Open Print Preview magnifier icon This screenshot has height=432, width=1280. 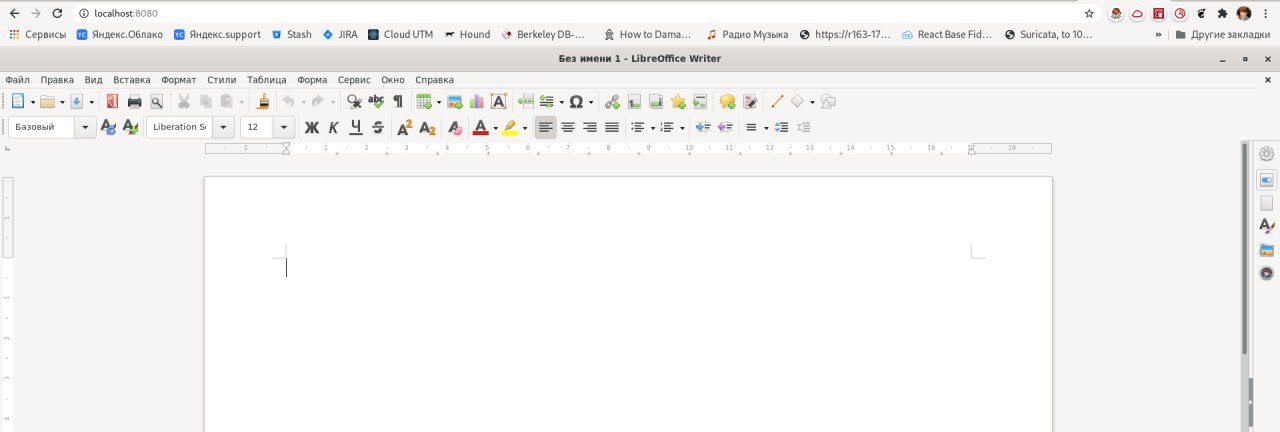pos(156,101)
